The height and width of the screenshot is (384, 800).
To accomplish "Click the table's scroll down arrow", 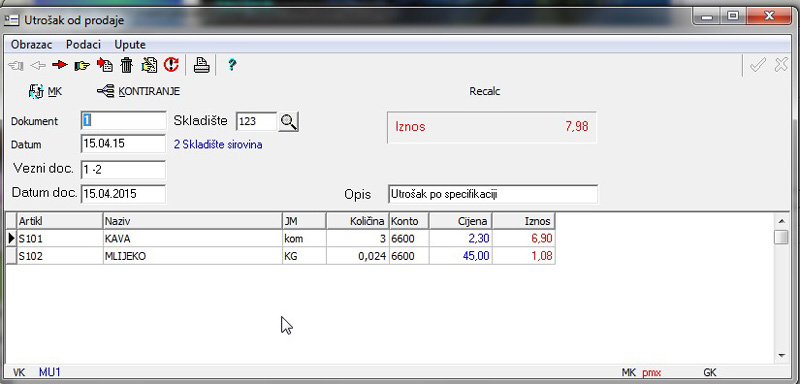I will click(781, 355).
